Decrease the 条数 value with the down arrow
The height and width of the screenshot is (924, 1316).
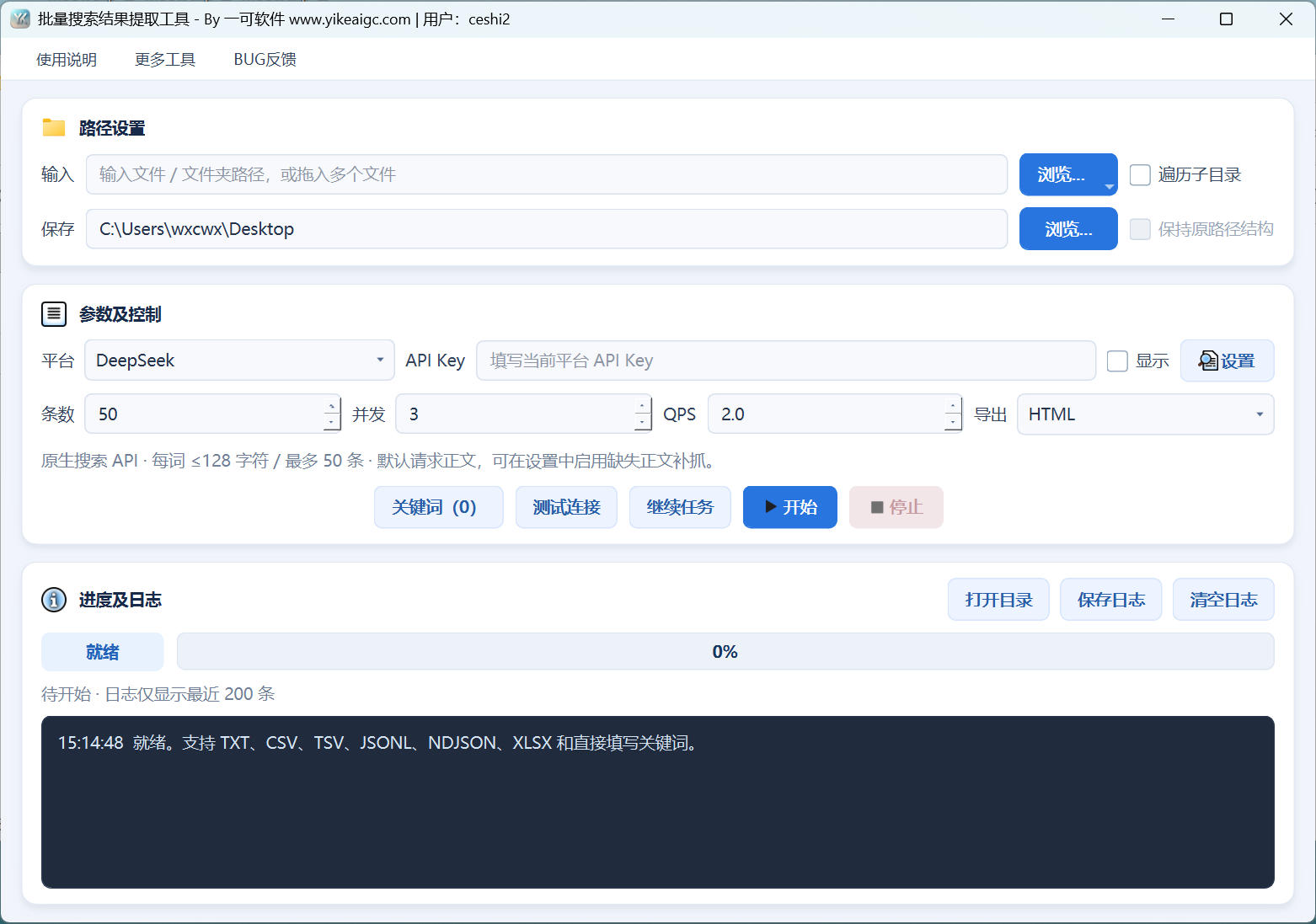coord(332,422)
